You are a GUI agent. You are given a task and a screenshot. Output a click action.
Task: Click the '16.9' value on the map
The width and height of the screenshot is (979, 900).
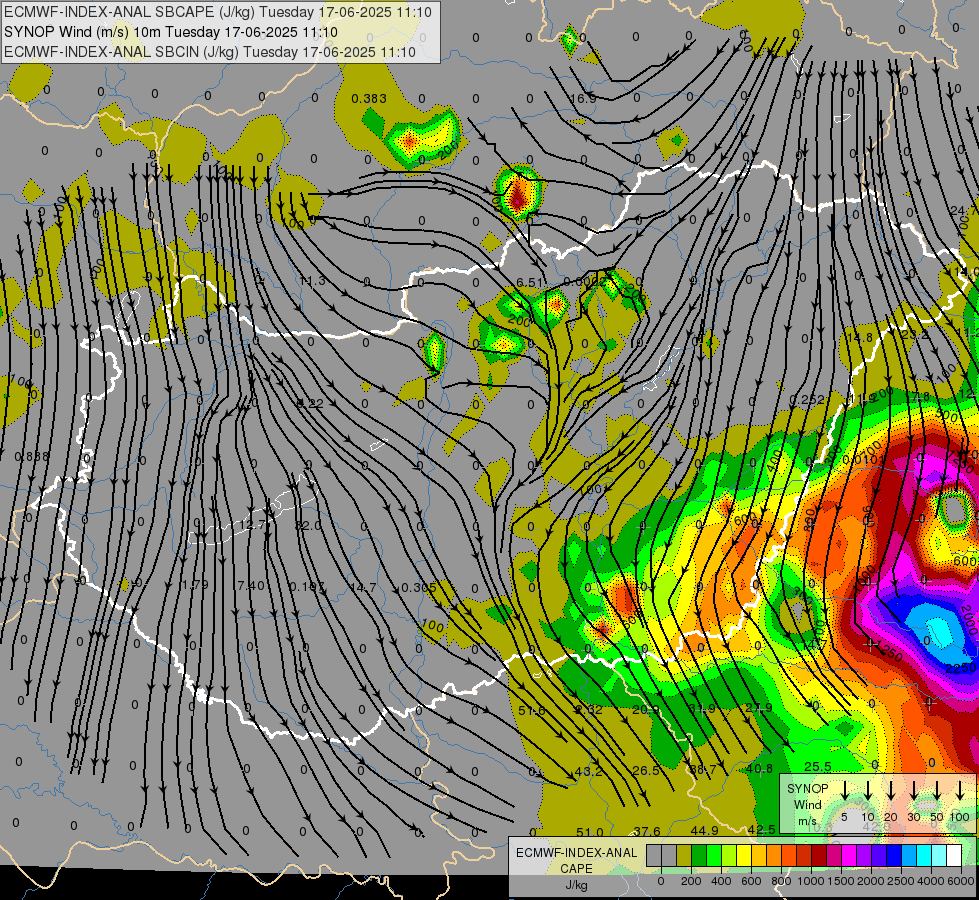click(x=583, y=98)
